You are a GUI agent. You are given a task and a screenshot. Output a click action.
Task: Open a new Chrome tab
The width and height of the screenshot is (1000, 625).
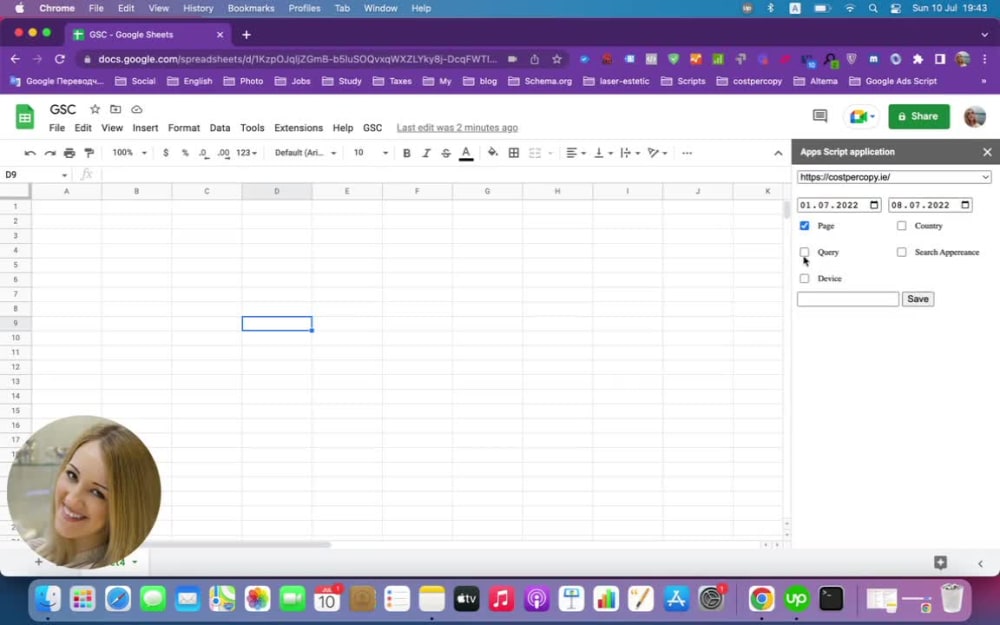coord(246,35)
